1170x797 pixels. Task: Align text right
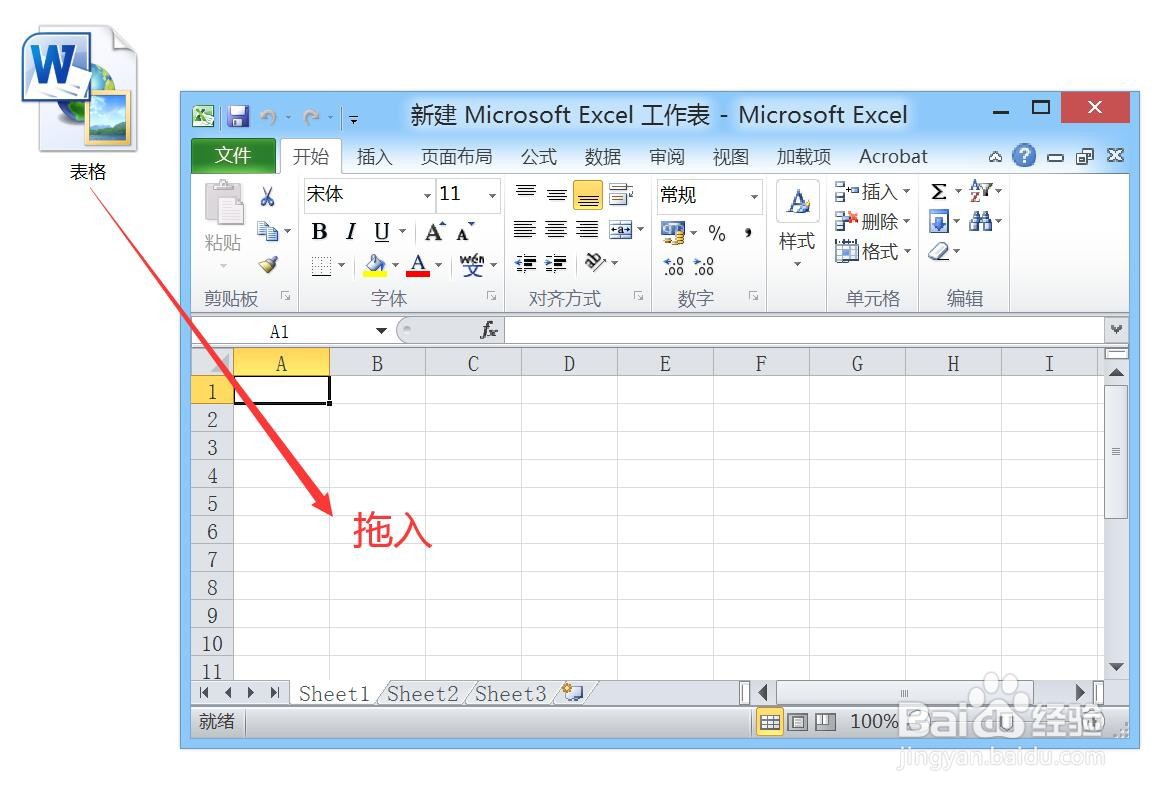[x=587, y=230]
